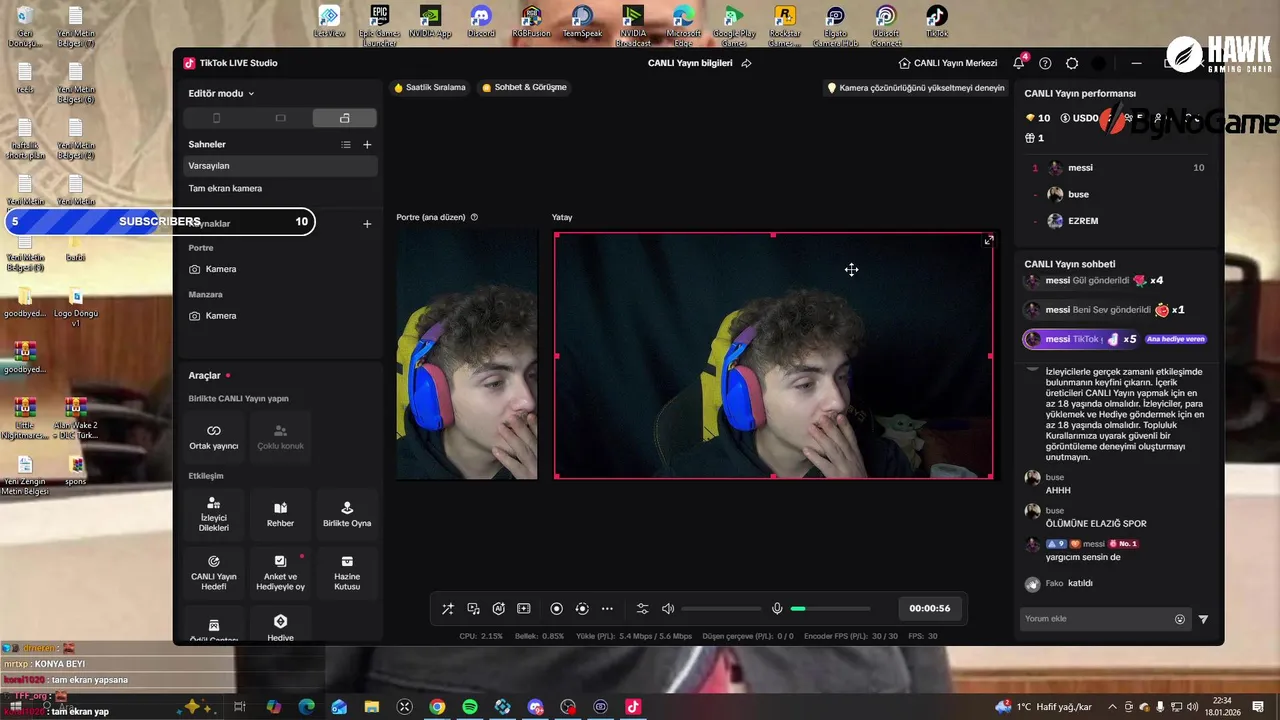Image resolution: width=1280 pixels, height=720 pixels.
Task: Open CANLI Yayın bilgileri title
Action: [x=690, y=63]
